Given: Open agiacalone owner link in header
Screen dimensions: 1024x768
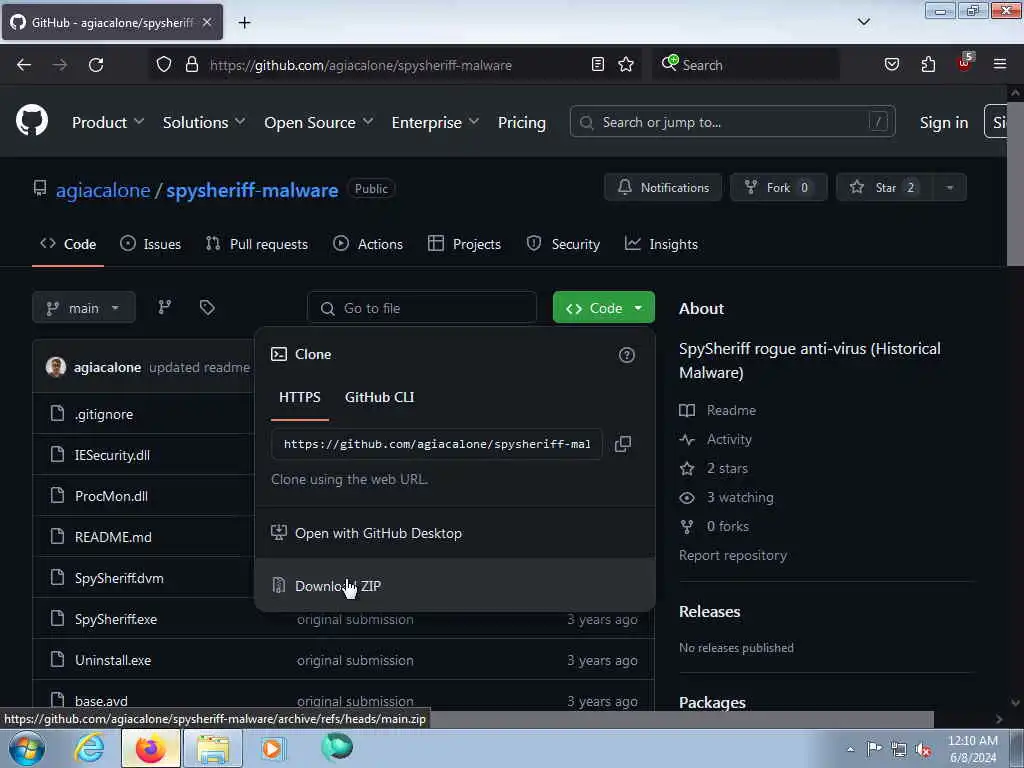Looking at the screenshot, I should point(103,190).
